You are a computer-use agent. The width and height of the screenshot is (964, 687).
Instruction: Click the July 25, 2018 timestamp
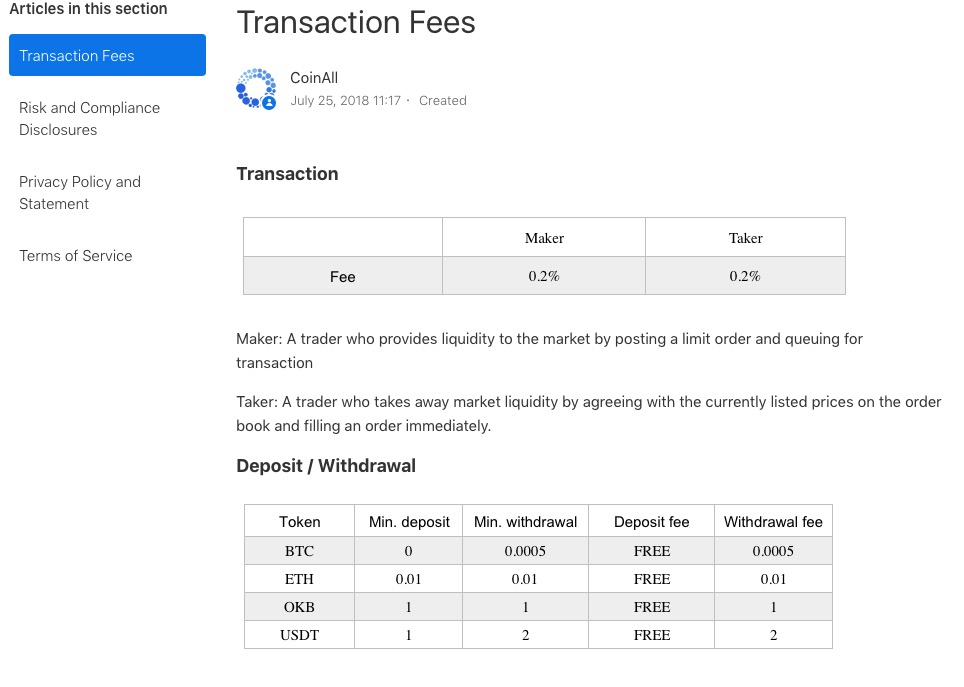point(346,100)
